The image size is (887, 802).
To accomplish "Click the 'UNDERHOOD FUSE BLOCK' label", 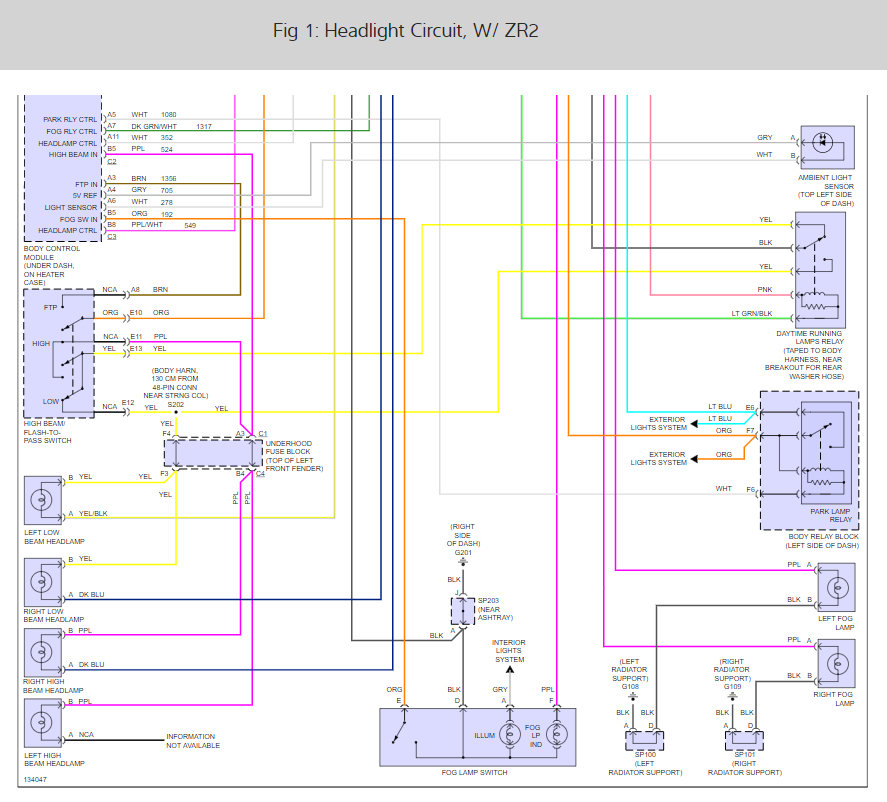I will pos(289,447).
